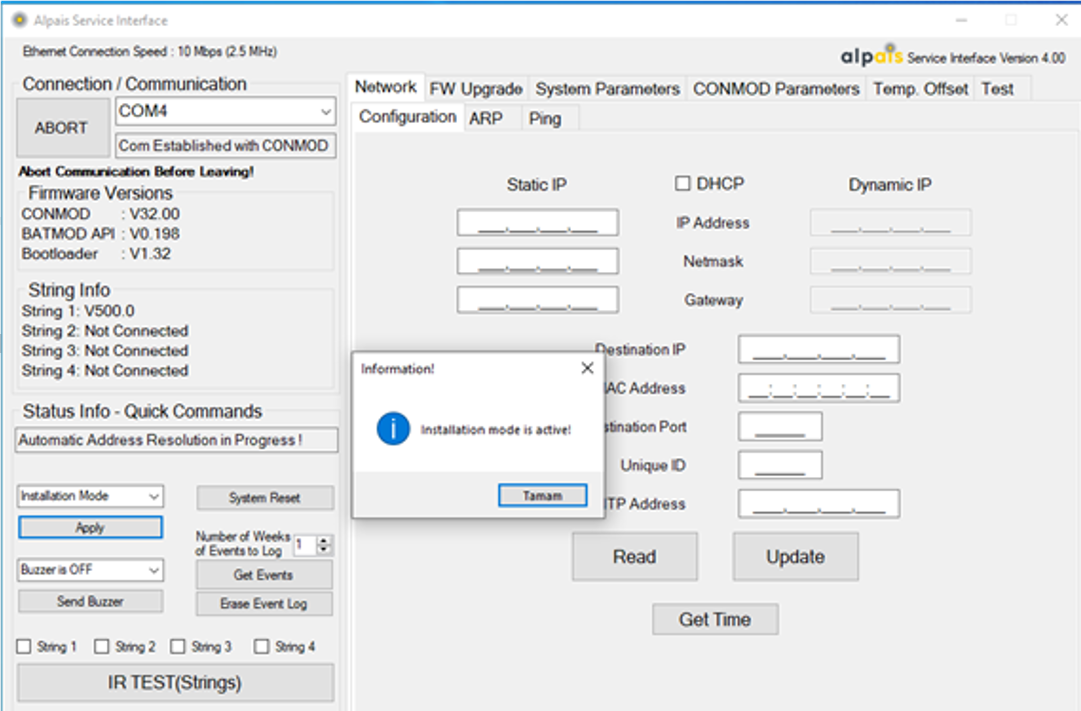The image size is (1081, 711).
Task: Click the Destination Port field
Action: [780, 427]
